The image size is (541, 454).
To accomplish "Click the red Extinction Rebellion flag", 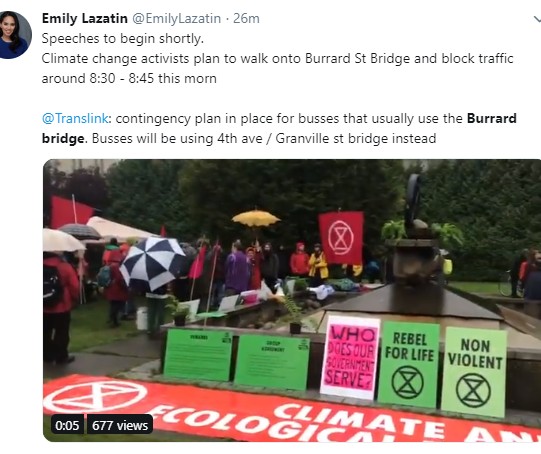I will [x=341, y=238].
